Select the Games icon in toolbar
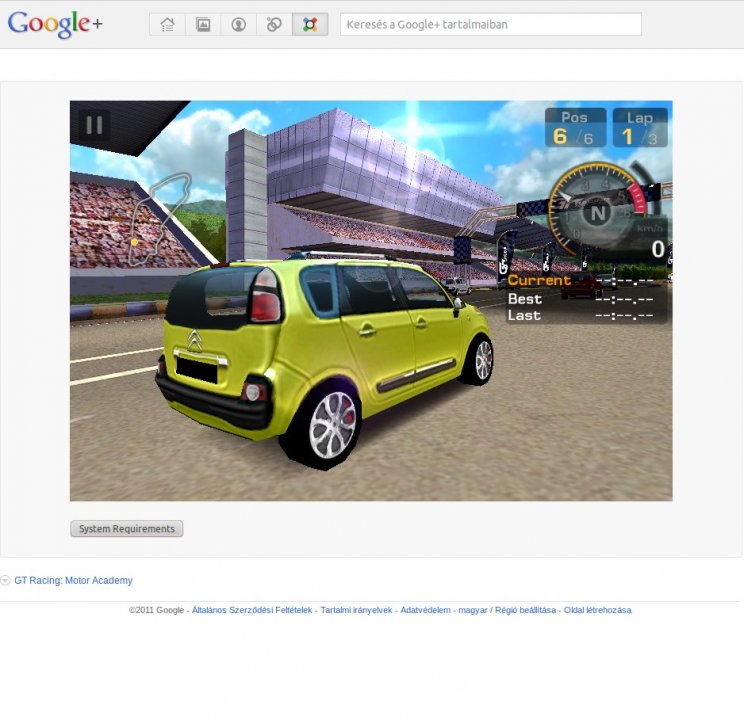Image resolution: width=744 pixels, height=724 pixels. point(310,24)
